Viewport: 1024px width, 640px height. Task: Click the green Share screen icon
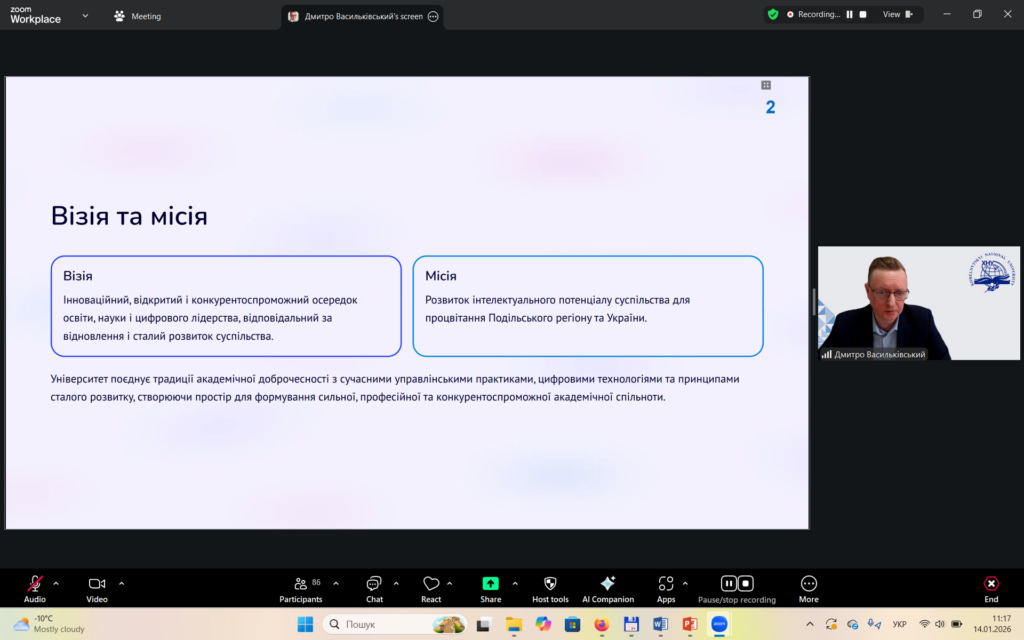coord(490,584)
